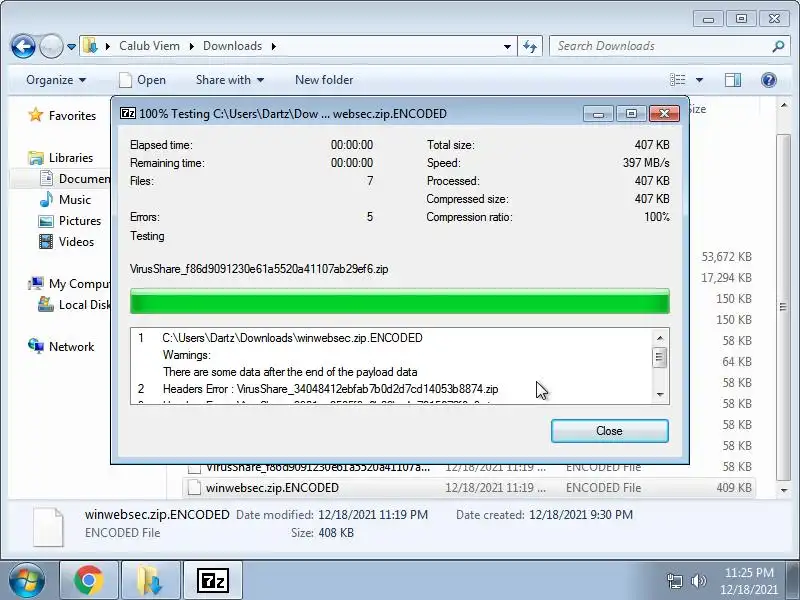Screen dimensions: 800x600
Task: Open the Windows Start button
Action: pos(27,580)
